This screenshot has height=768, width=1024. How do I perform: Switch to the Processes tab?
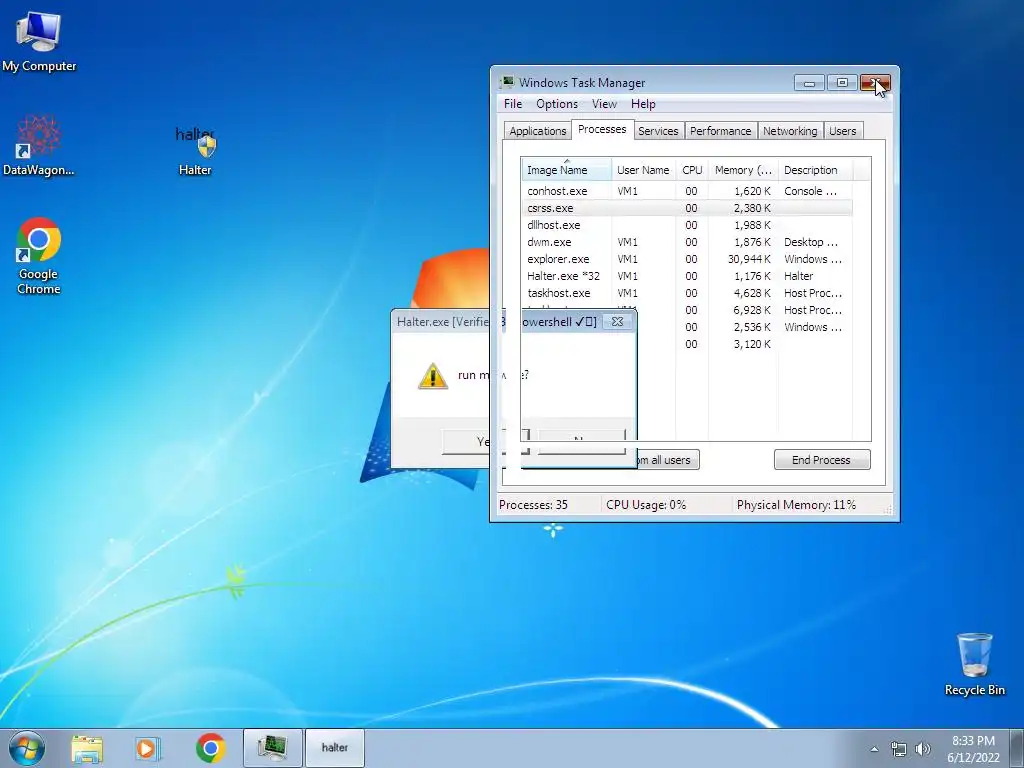tap(602, 129)
